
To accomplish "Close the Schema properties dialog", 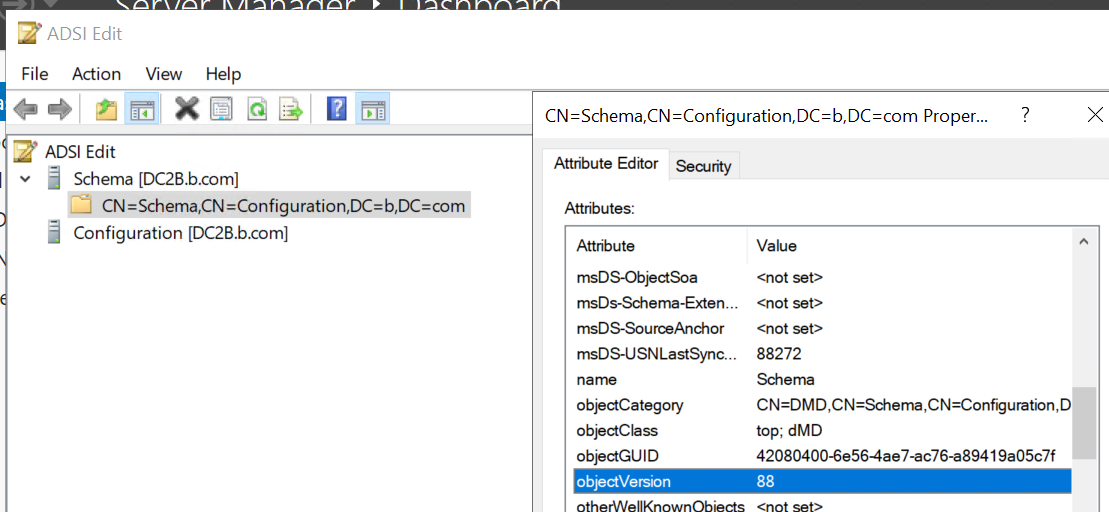I will [x=1094, y=115].
